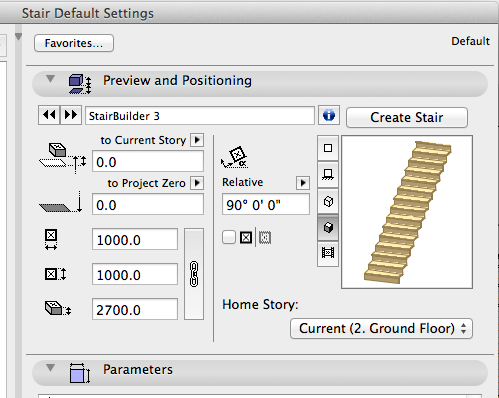Image resolution: width=499 pixels, height=398 pixels.
Task: Click the mirrored symbol icon
Action: pos(265,238)
